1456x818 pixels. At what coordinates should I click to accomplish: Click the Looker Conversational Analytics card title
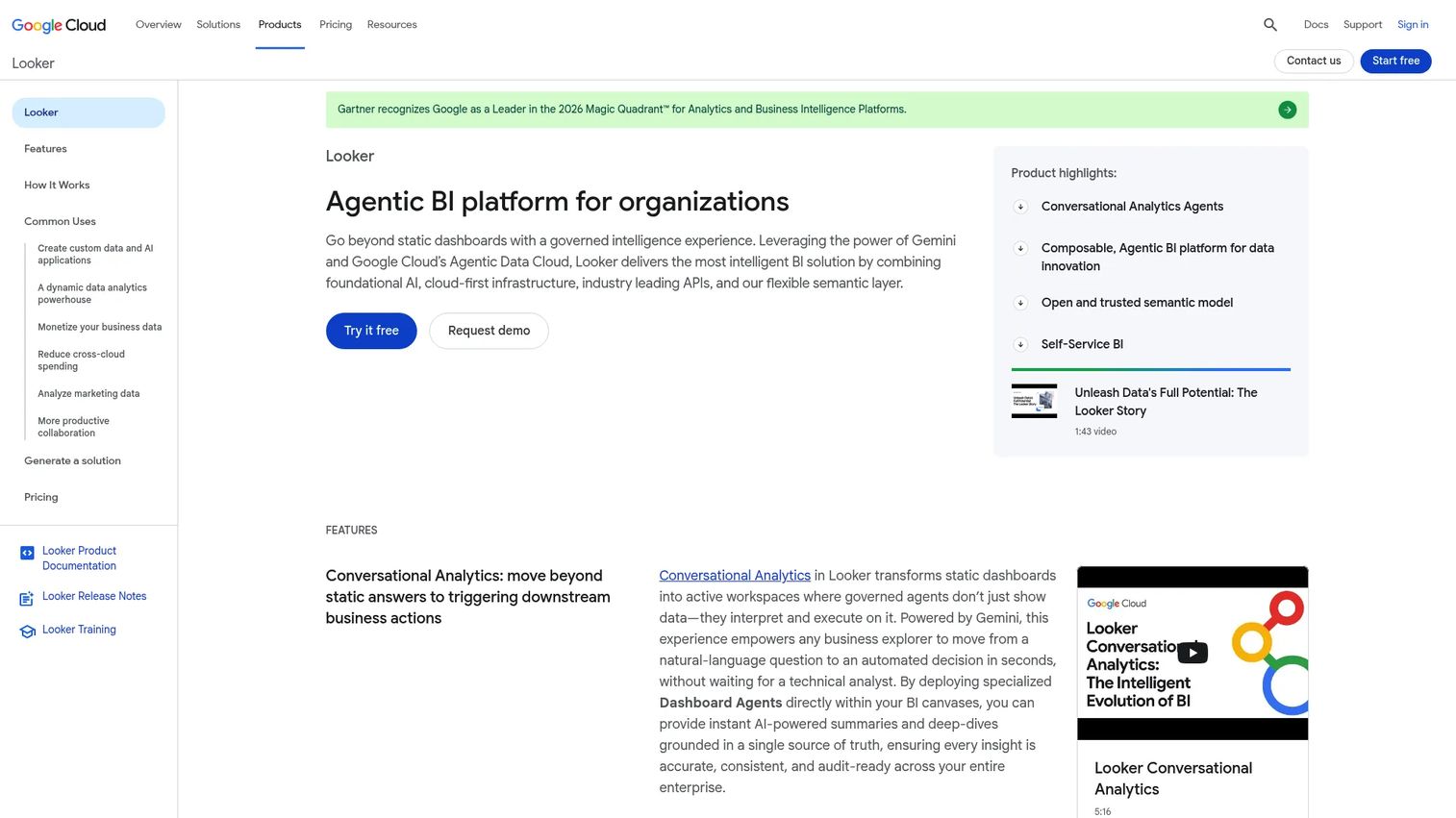[x=1173, y=779]
